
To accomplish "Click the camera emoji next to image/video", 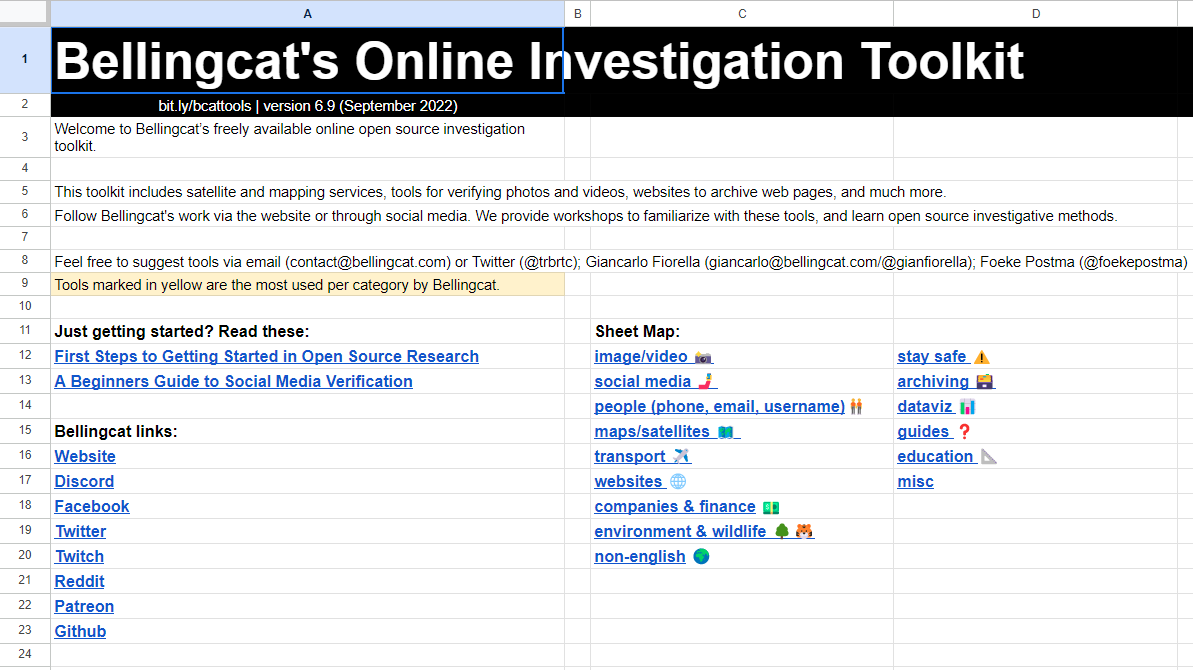I will [x=703, y=357].
